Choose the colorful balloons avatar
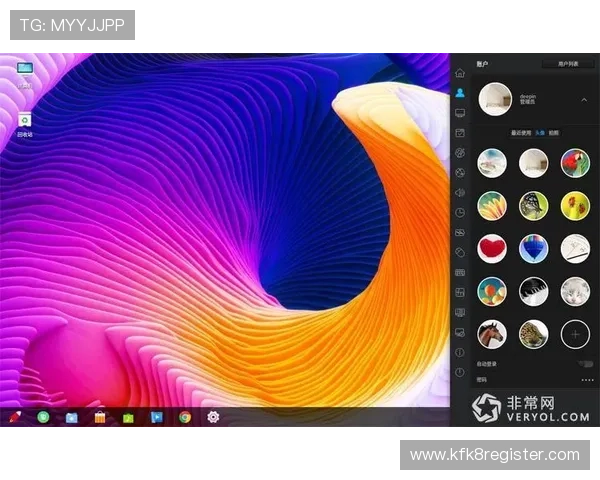Viewport: 600px width, 480px height. pyautogui.click(x=492, y=292)
